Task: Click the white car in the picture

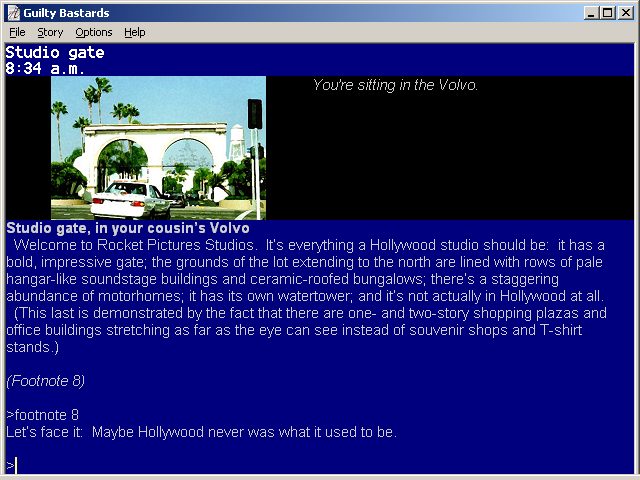Action: tap(132, 199)
